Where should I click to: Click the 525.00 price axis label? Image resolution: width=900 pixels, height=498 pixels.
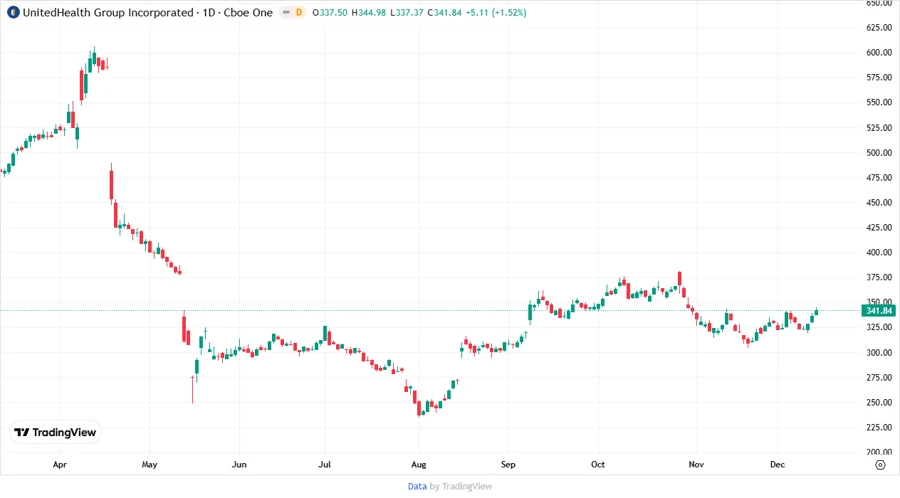pyautogui.click(x=879, y=127)
